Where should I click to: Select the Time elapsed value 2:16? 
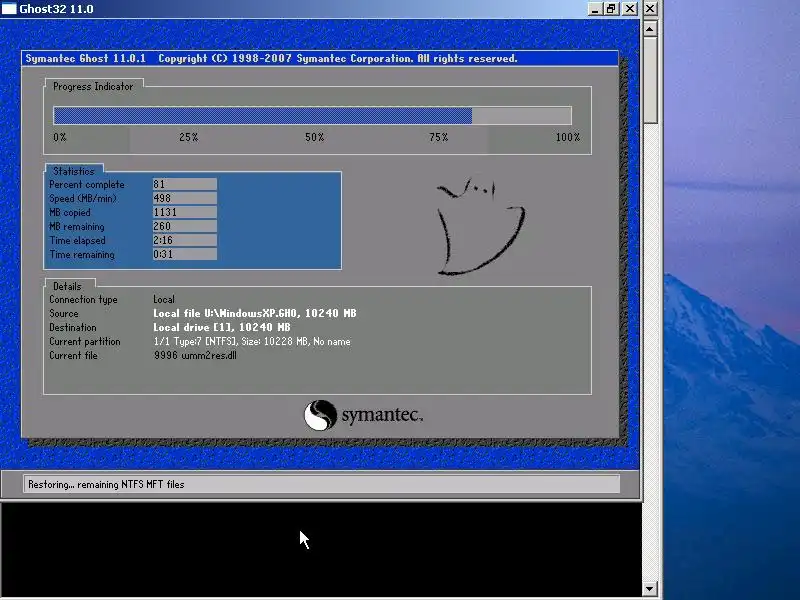coord(185,240)
